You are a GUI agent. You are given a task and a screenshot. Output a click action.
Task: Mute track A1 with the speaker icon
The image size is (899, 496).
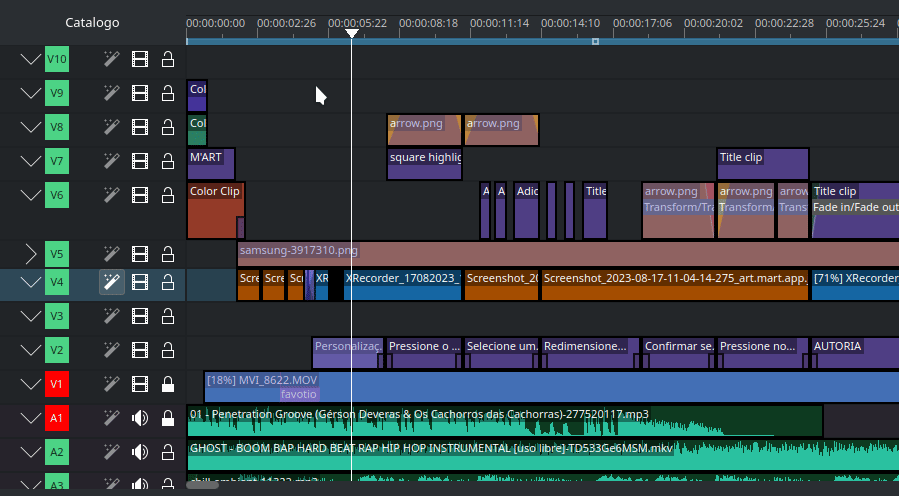pyautogui.click(x=140, y=418)
